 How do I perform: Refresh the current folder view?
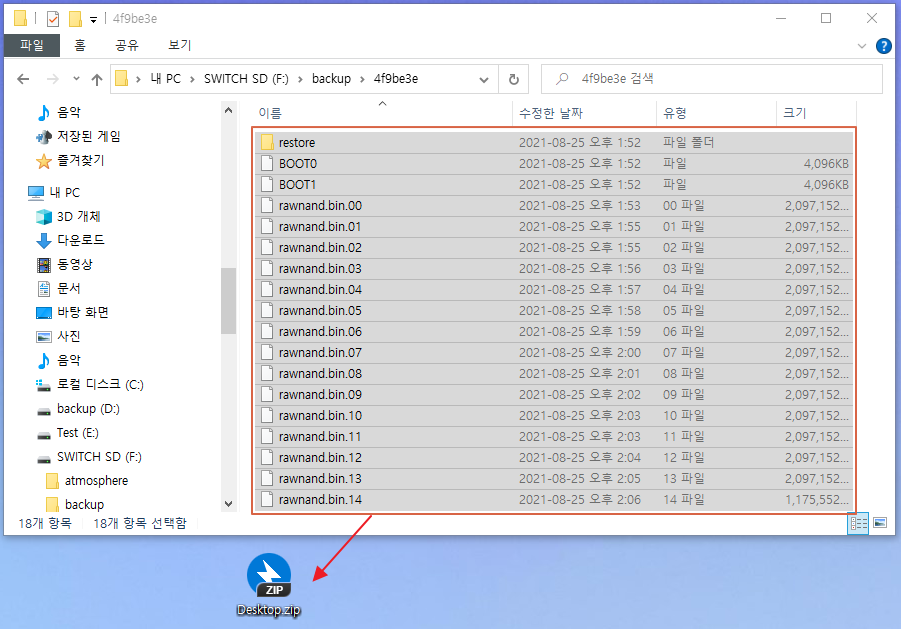click(514, 79)
